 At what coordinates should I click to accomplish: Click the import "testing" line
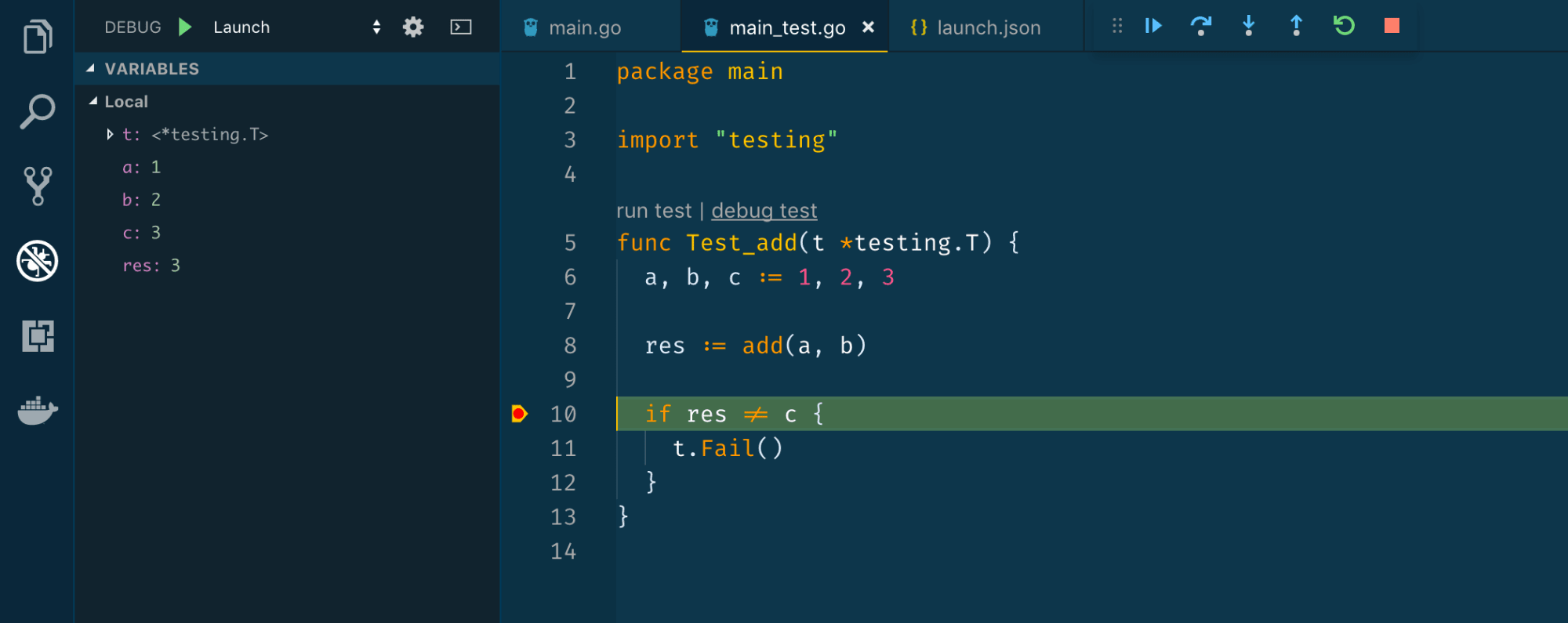(727, 139)
